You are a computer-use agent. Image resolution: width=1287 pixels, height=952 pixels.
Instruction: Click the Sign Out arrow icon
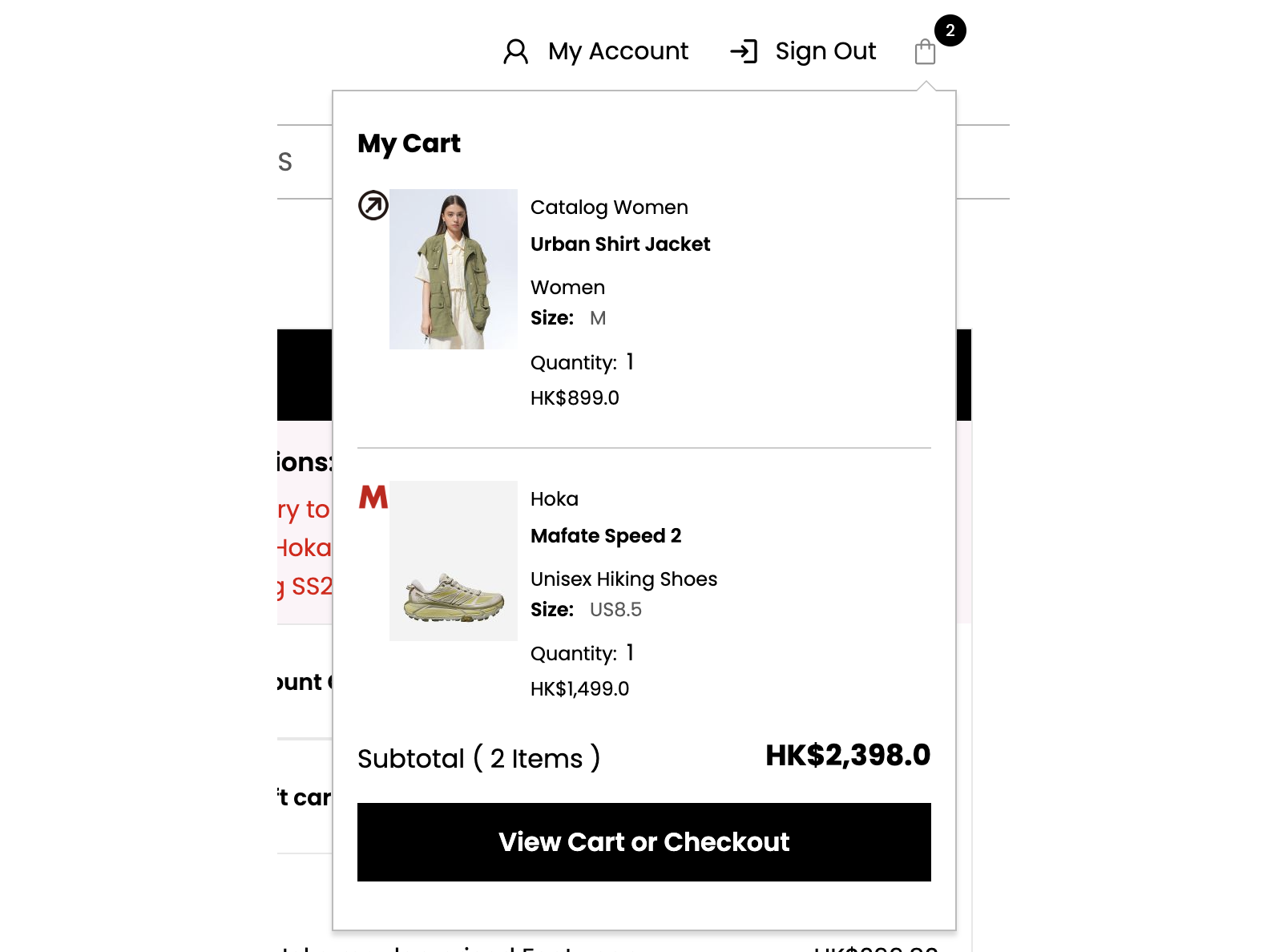click(x=744, y=51)
